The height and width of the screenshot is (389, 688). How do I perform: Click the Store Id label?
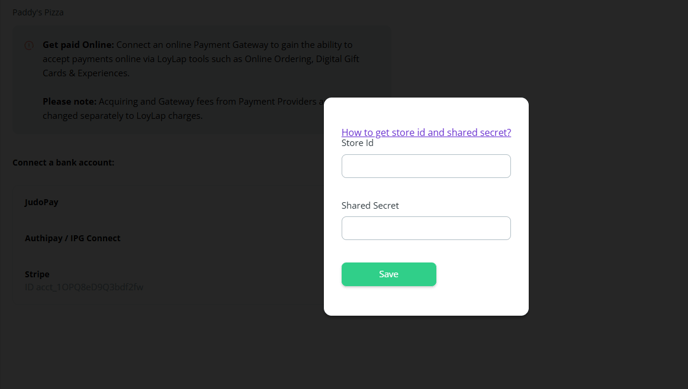[357, 143]
